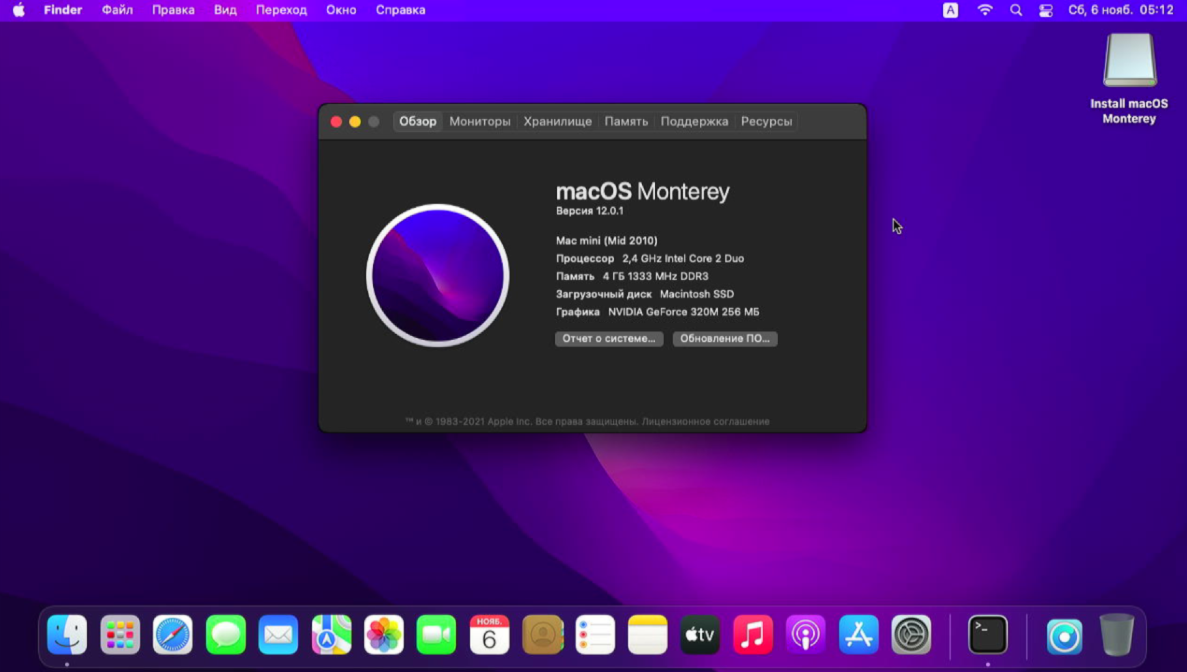Click the 4 ГБ 1333 MHz DDR3 value
The width and height of the screenshot is (1187, 672).
click(x=656, y=276)
